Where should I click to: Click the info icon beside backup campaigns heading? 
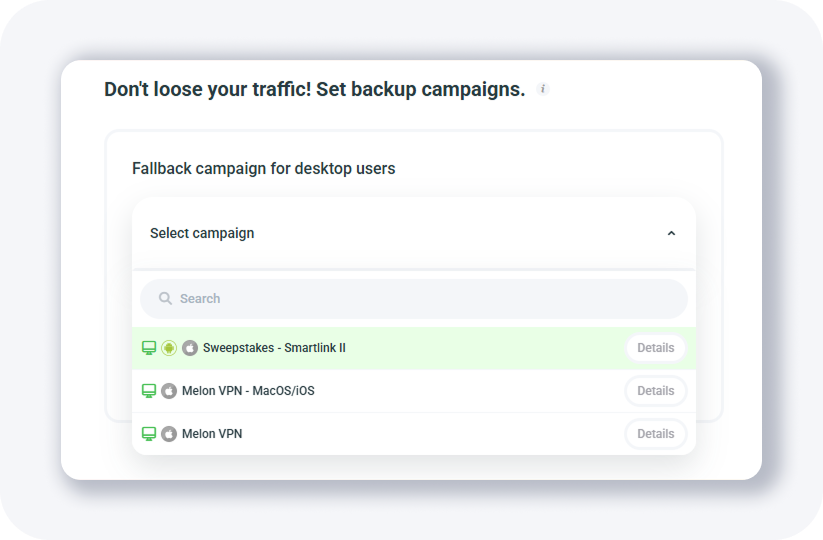tap(543, 89)
